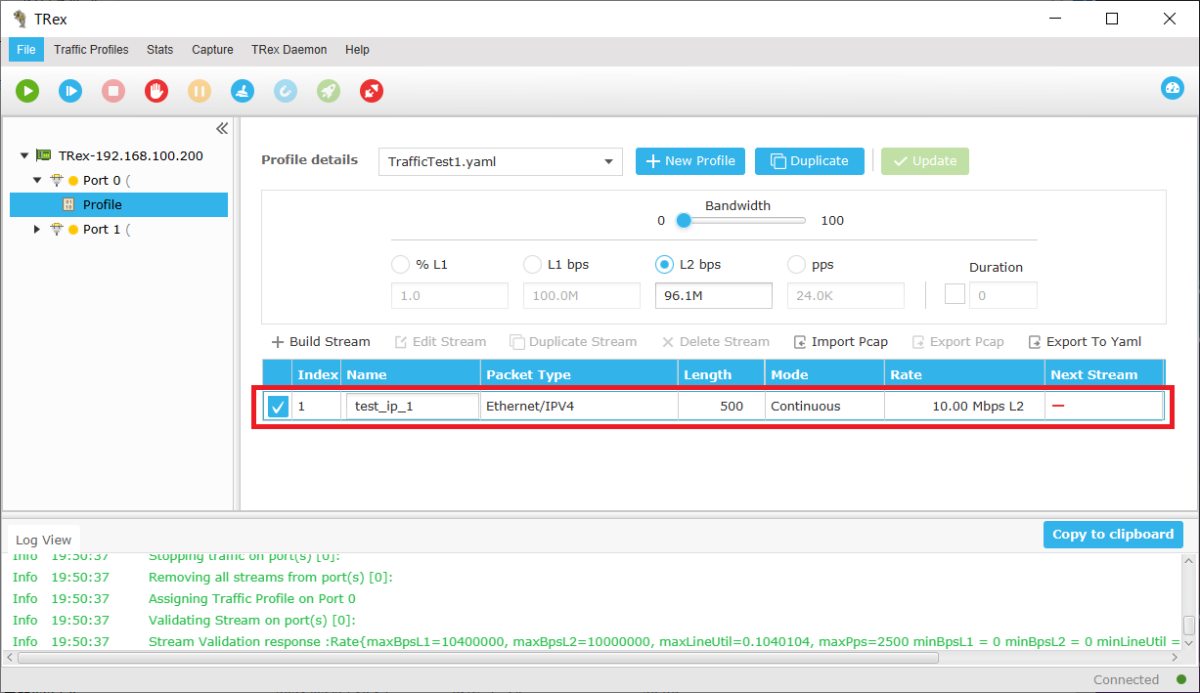Viewport: 1200px width, 693px height.
Task: Click the Update button
Action: 924,161
